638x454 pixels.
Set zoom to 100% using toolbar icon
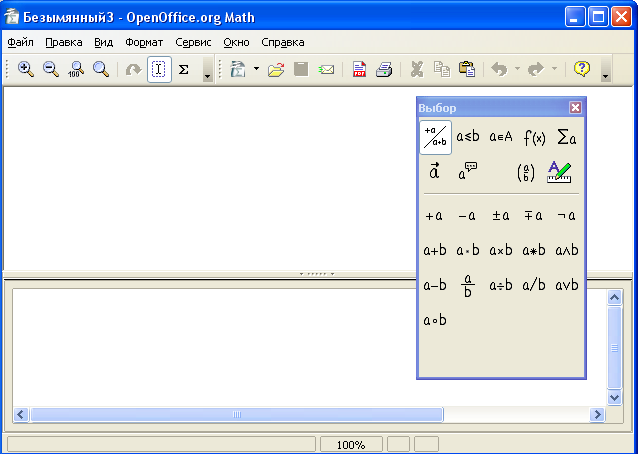coord(76,69)
